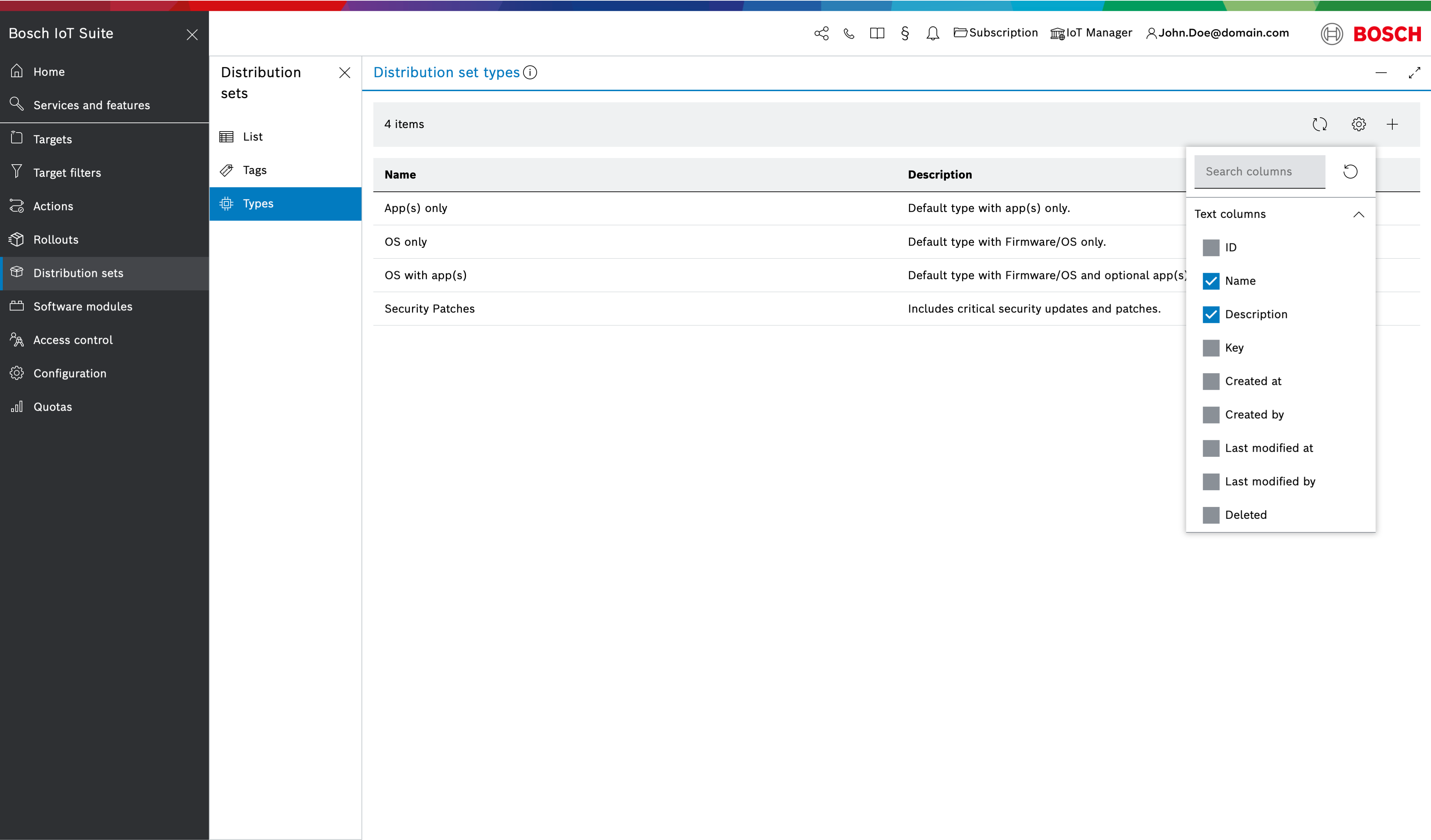Open the Security Patches type row

[430, 309]
